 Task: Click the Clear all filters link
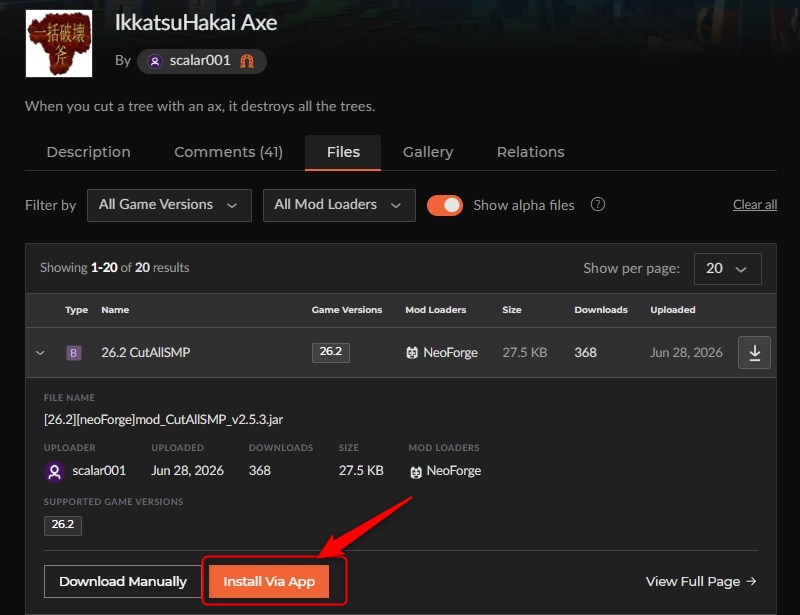tap(755, 205)
